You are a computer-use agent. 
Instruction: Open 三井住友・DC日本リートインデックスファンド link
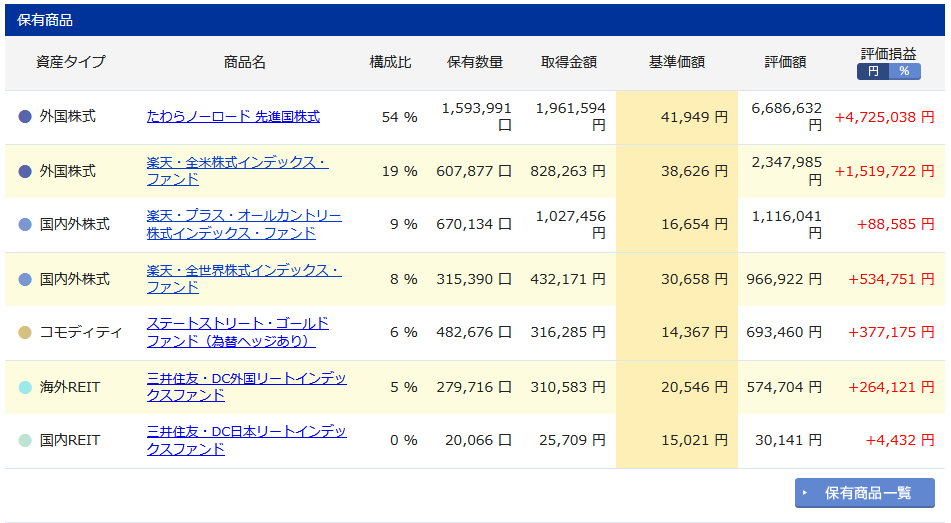tap(246, 440)
